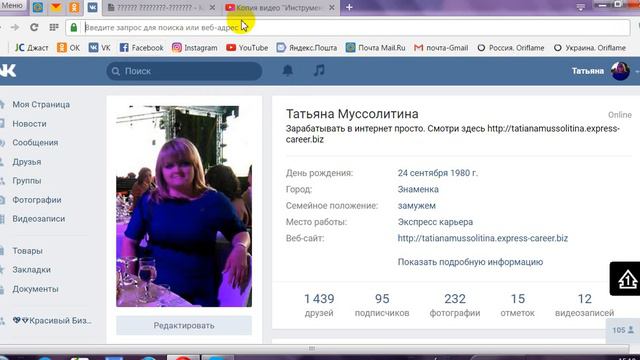Open the Facebook bookmark
The width and height of the screenshot is (640, 360).
(x=141, y=48)
